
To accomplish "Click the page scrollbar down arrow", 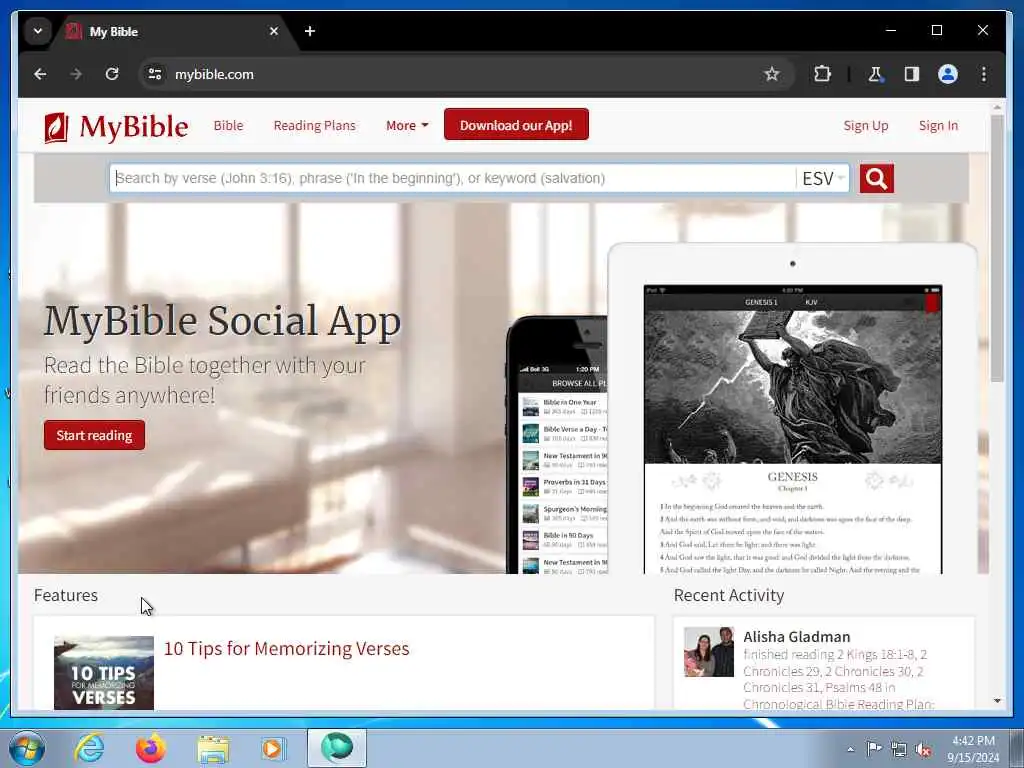I will pos(997,701).
